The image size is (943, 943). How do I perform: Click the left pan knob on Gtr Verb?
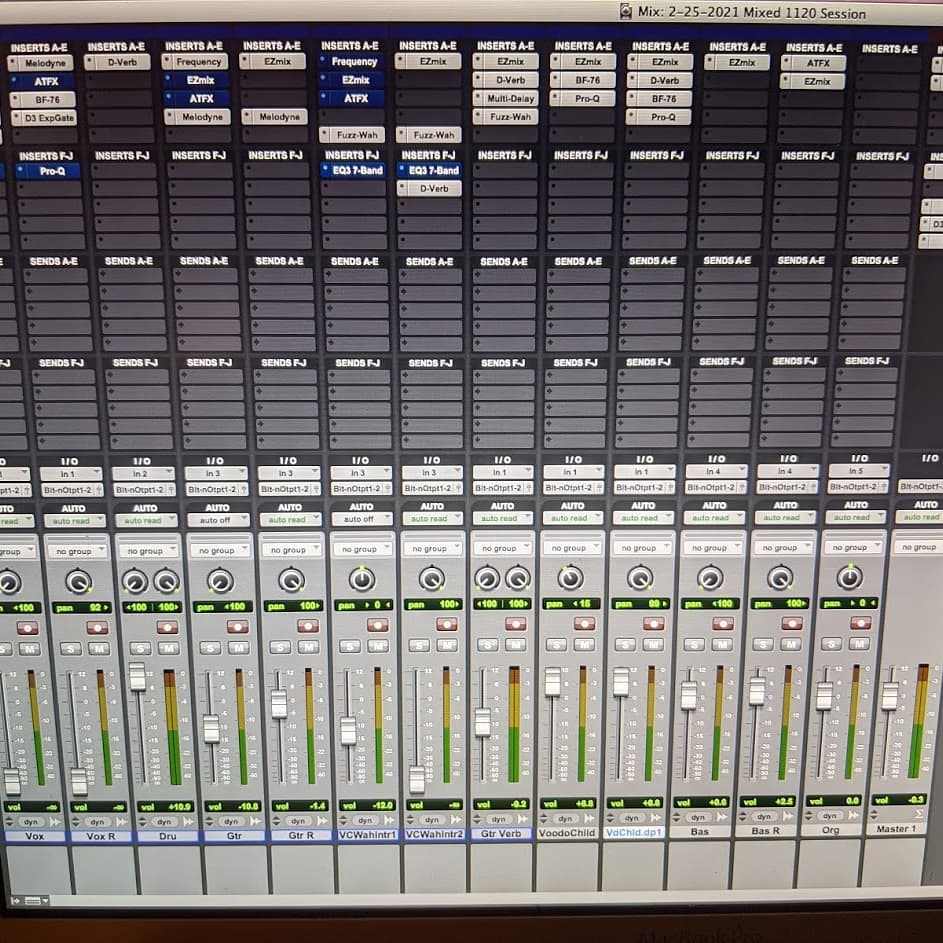[x=487, y=578]
